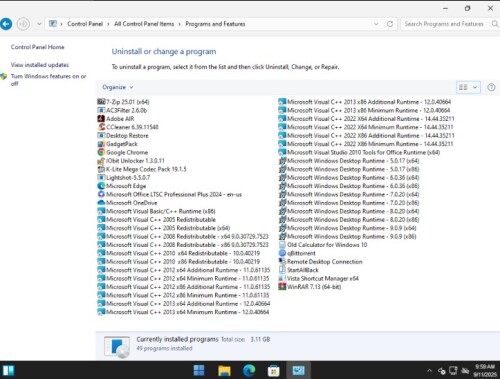Image resolution: width=500 pixels, height=379 pixels.
Task: Select Visual C++ 2013 x64 Additional Runtime
Action: pyautogui.click(x=184, y=304)
